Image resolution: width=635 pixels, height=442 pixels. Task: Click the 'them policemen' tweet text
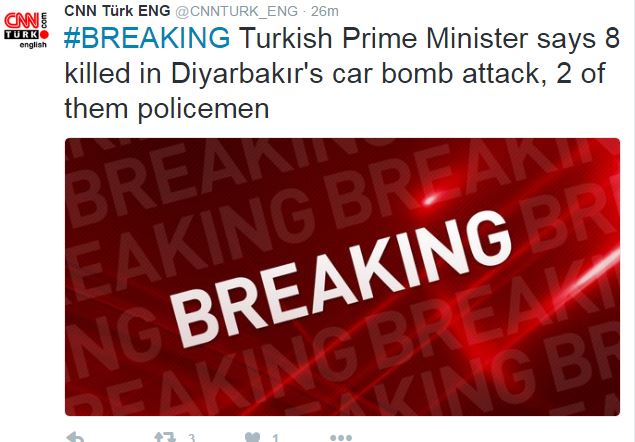[x=167, y=109]
